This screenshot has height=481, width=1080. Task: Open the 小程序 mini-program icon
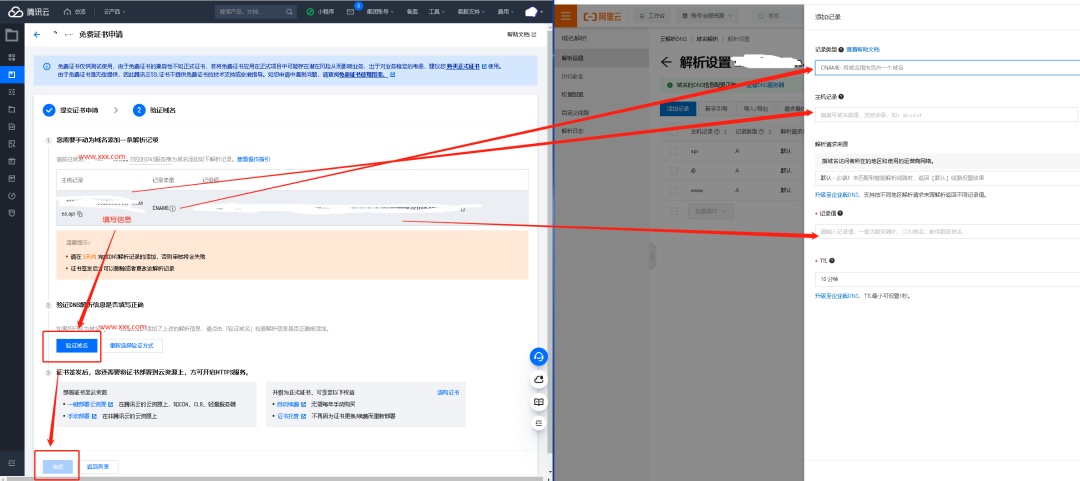311,12
